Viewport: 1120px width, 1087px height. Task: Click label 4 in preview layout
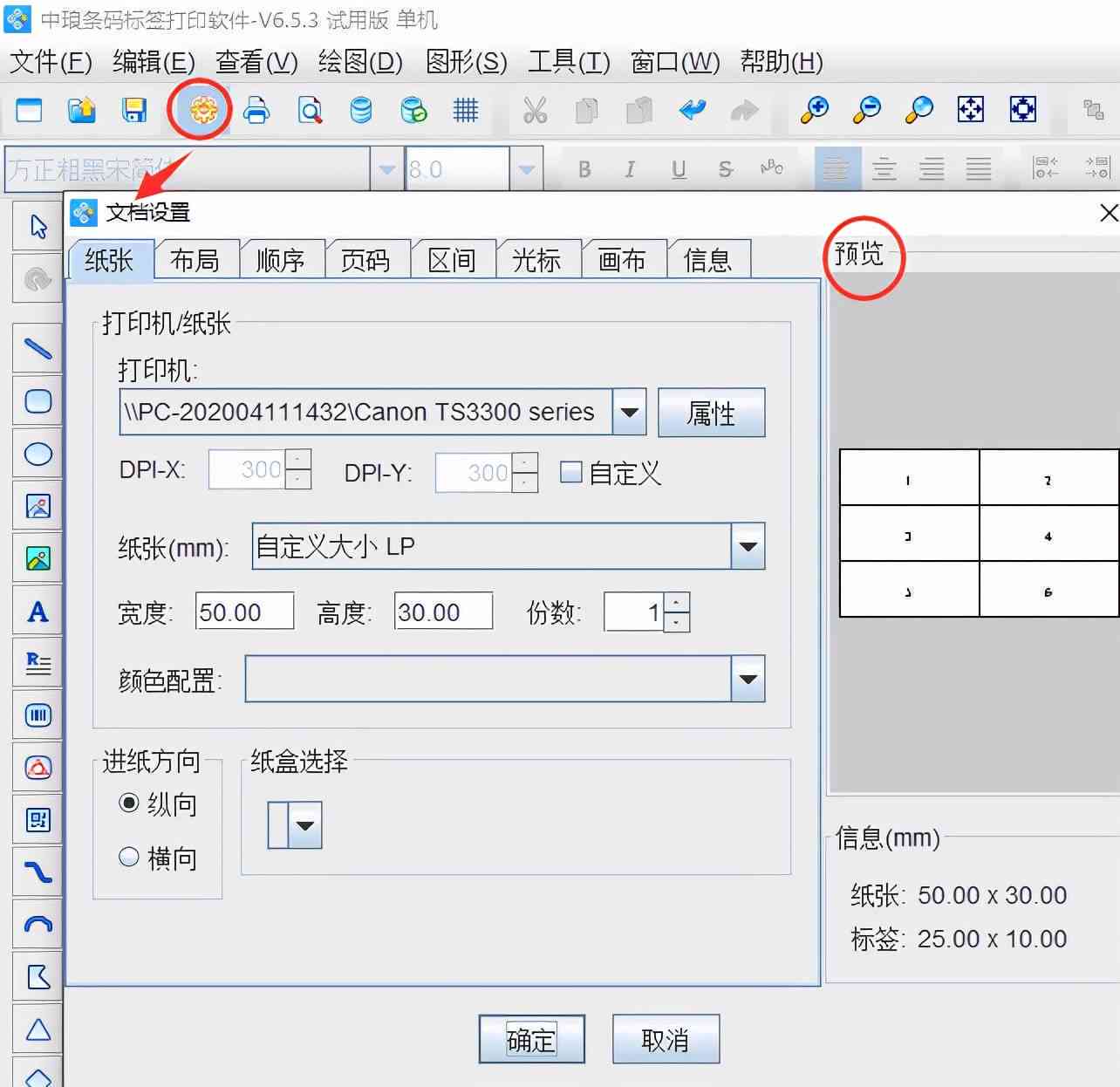click(x=1048, y=533)
